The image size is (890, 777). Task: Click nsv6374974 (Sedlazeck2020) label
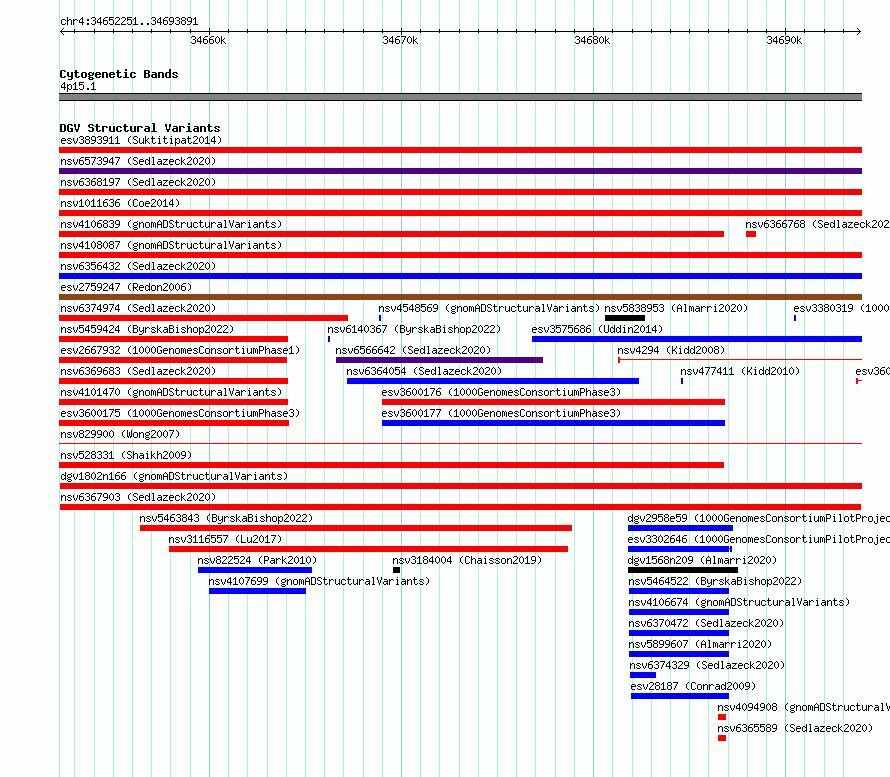(138, 308)
